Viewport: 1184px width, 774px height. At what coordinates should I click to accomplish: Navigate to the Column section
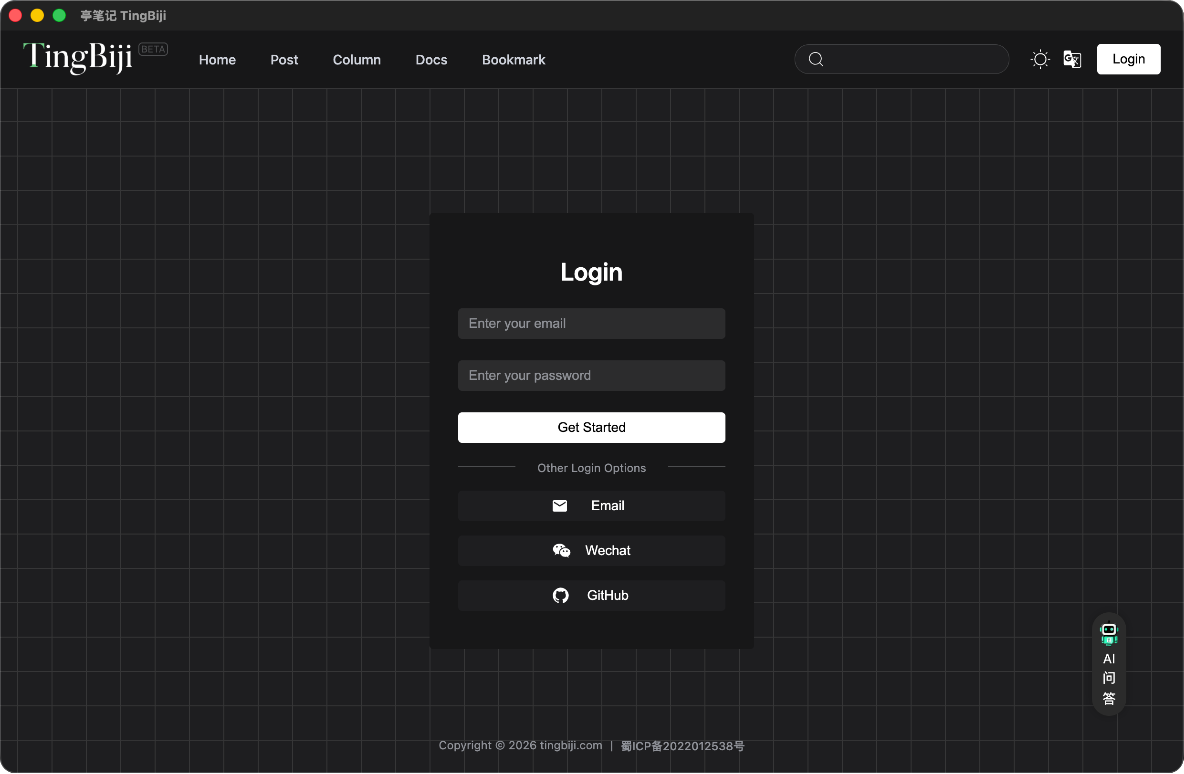[356, 60]
